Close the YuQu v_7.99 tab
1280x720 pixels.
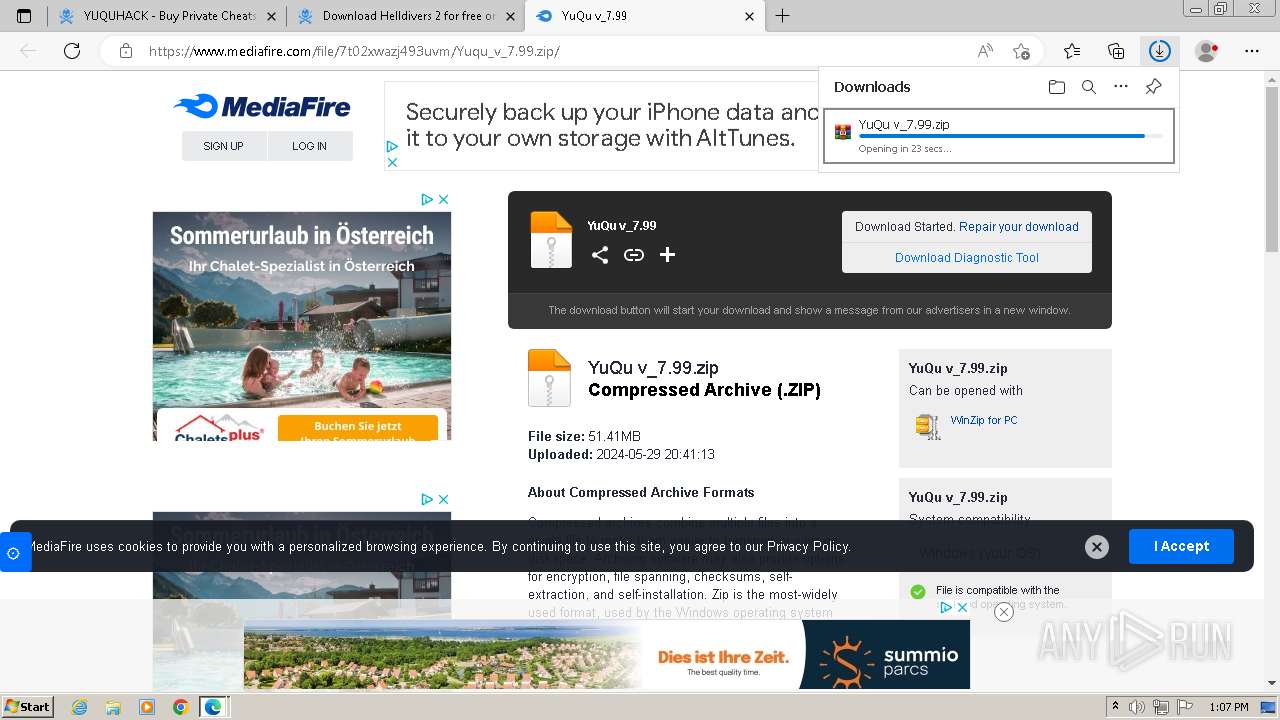click(x=750, y=16)
